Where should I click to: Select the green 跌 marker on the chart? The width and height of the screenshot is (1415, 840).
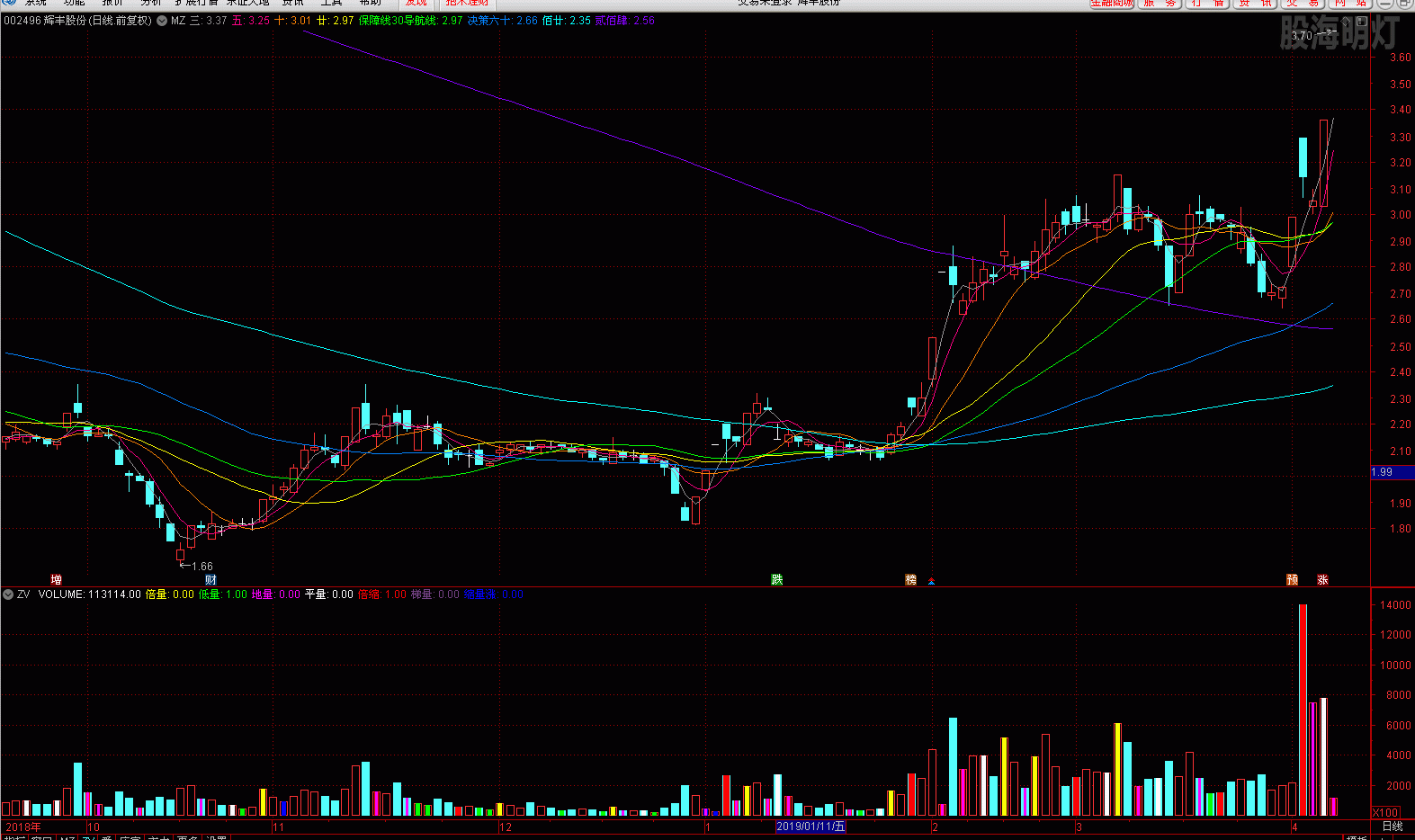click(776, 580)
